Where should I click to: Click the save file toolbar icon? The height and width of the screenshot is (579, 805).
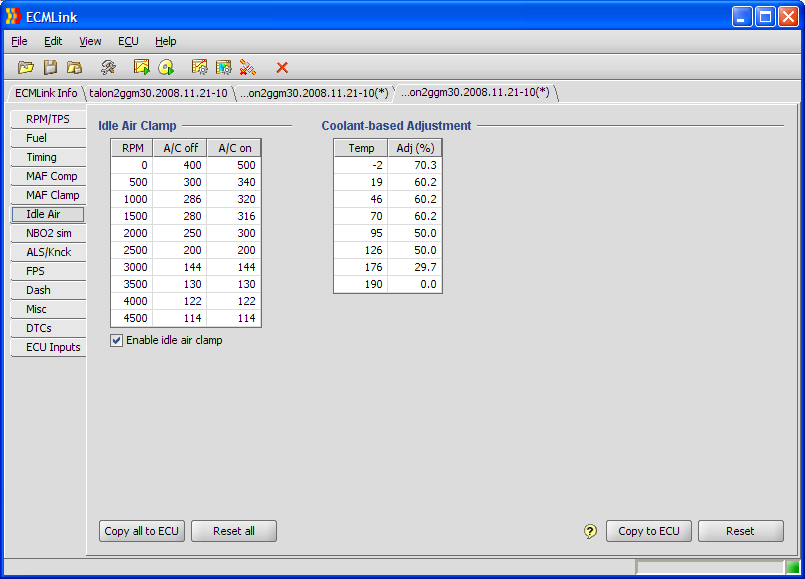point(50,67)
